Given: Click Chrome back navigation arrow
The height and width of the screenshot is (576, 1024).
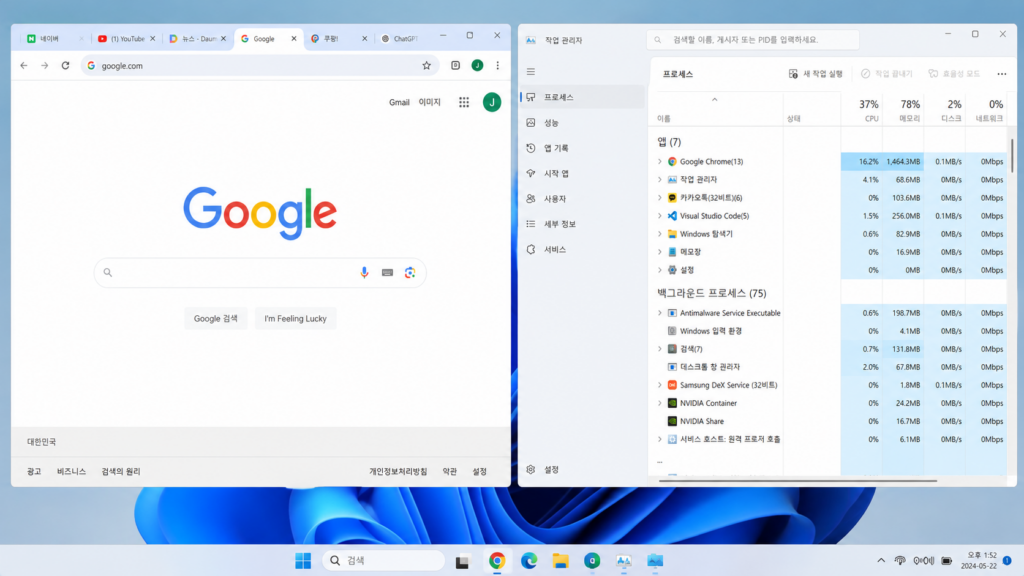Looking at the screenshot, I should tap(24, 65).
